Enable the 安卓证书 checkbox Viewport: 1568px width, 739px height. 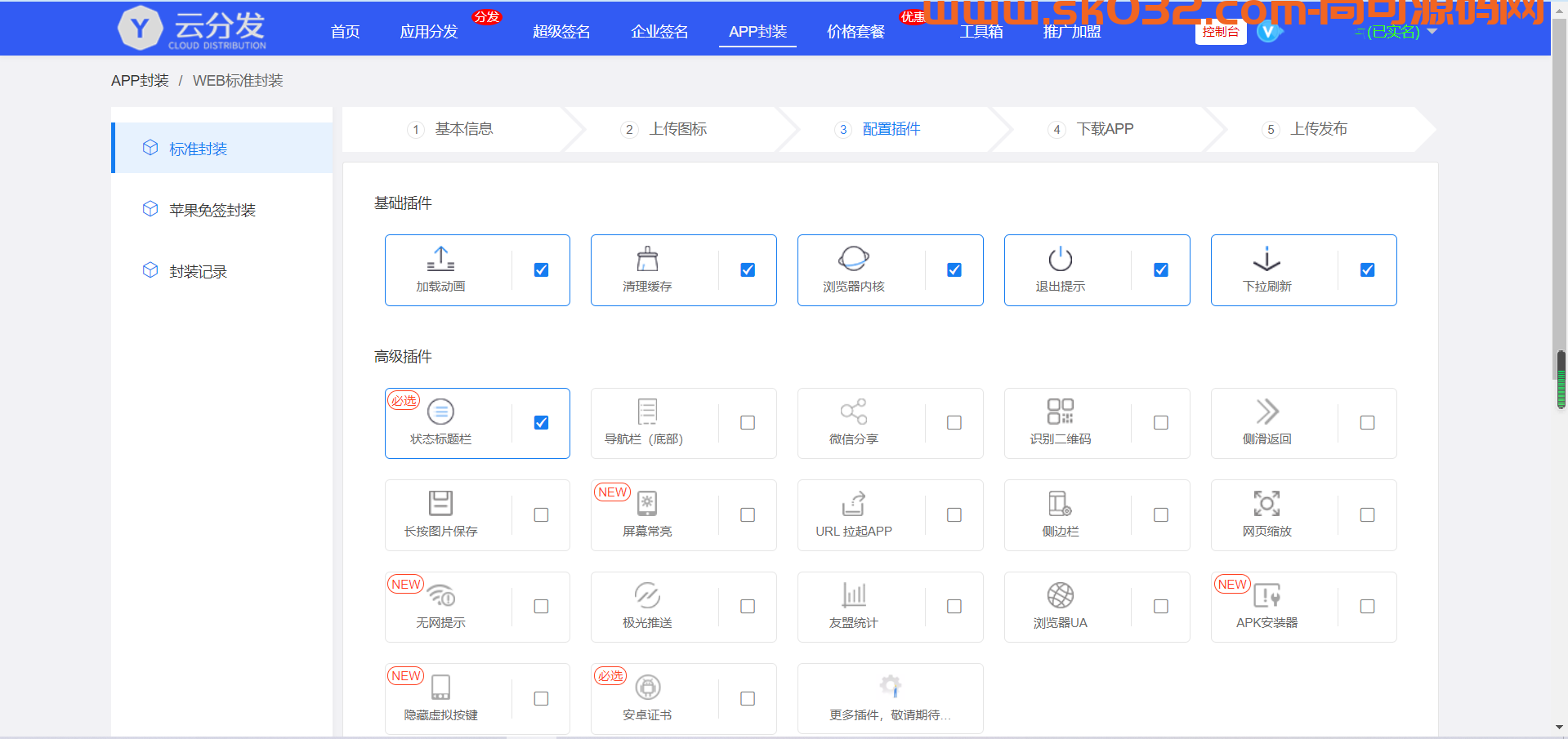pyautogui.click(x=748, y=698)
